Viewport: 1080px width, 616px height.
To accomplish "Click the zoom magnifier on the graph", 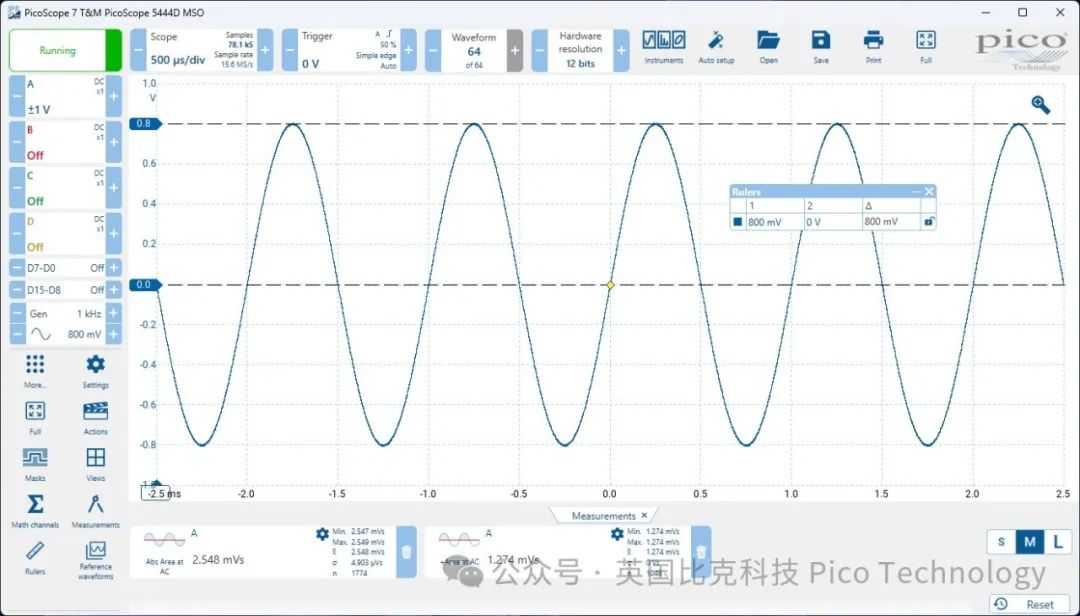I will point(1041,104).
